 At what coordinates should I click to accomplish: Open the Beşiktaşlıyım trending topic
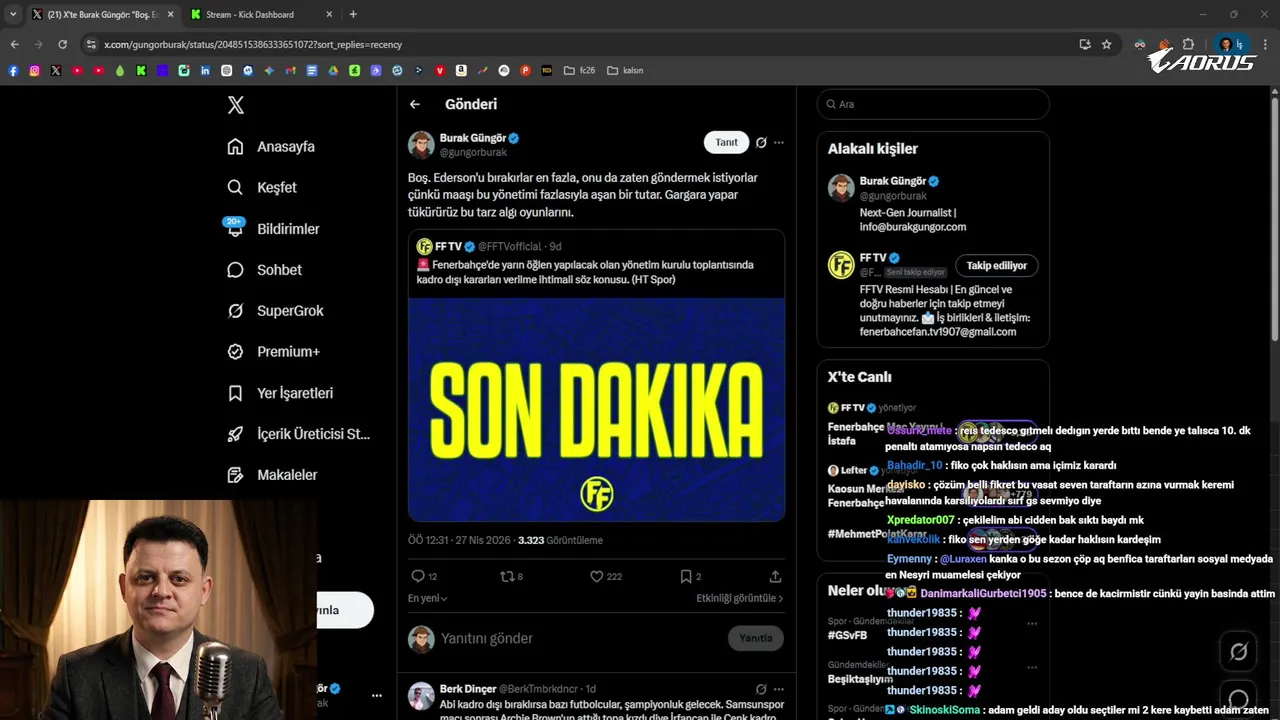coord(860,679)
